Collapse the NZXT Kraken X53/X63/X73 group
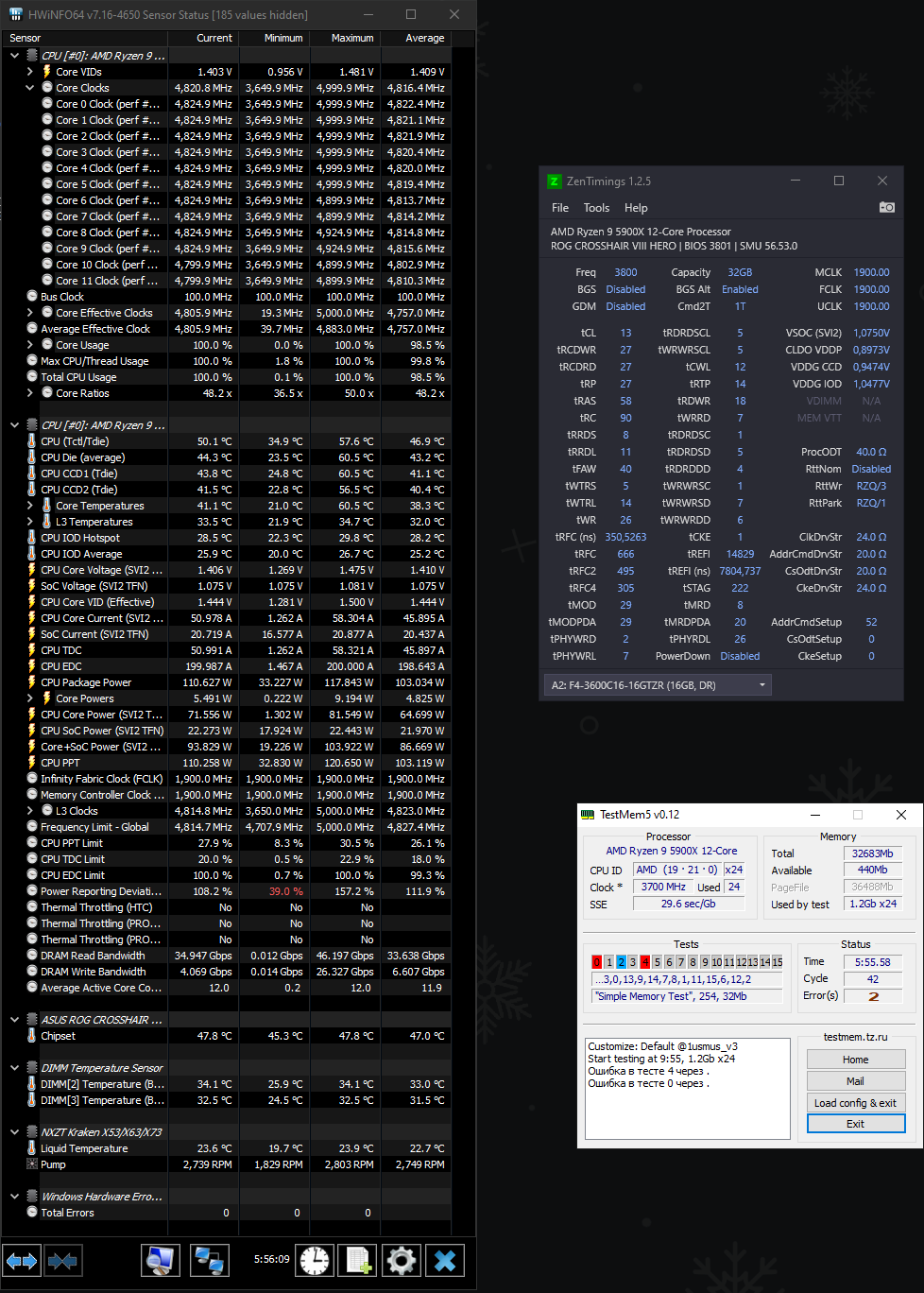This screenshot has width=924, height=1293. [14, 1132]
